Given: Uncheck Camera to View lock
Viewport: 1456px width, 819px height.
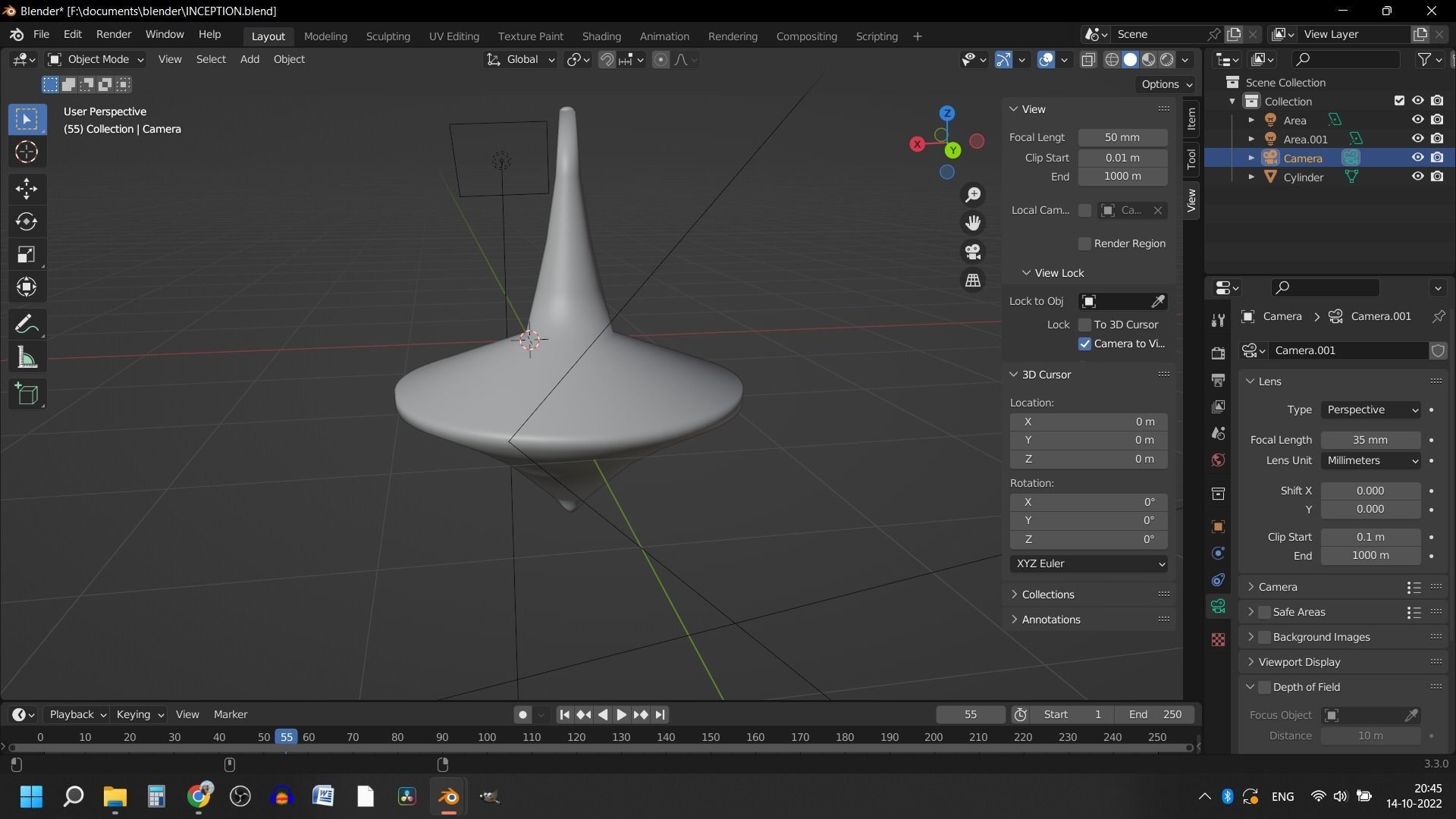Looking at the screenshot, I should click(x=1084, y=344).
